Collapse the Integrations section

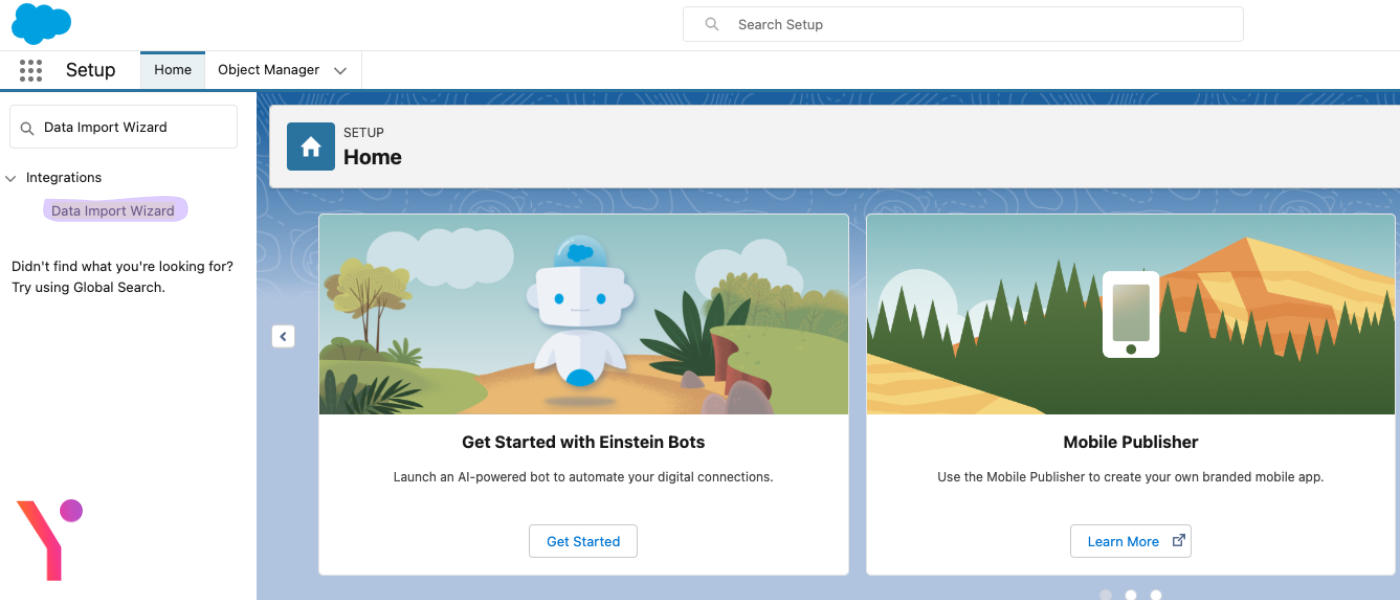(x=11, y=177)
